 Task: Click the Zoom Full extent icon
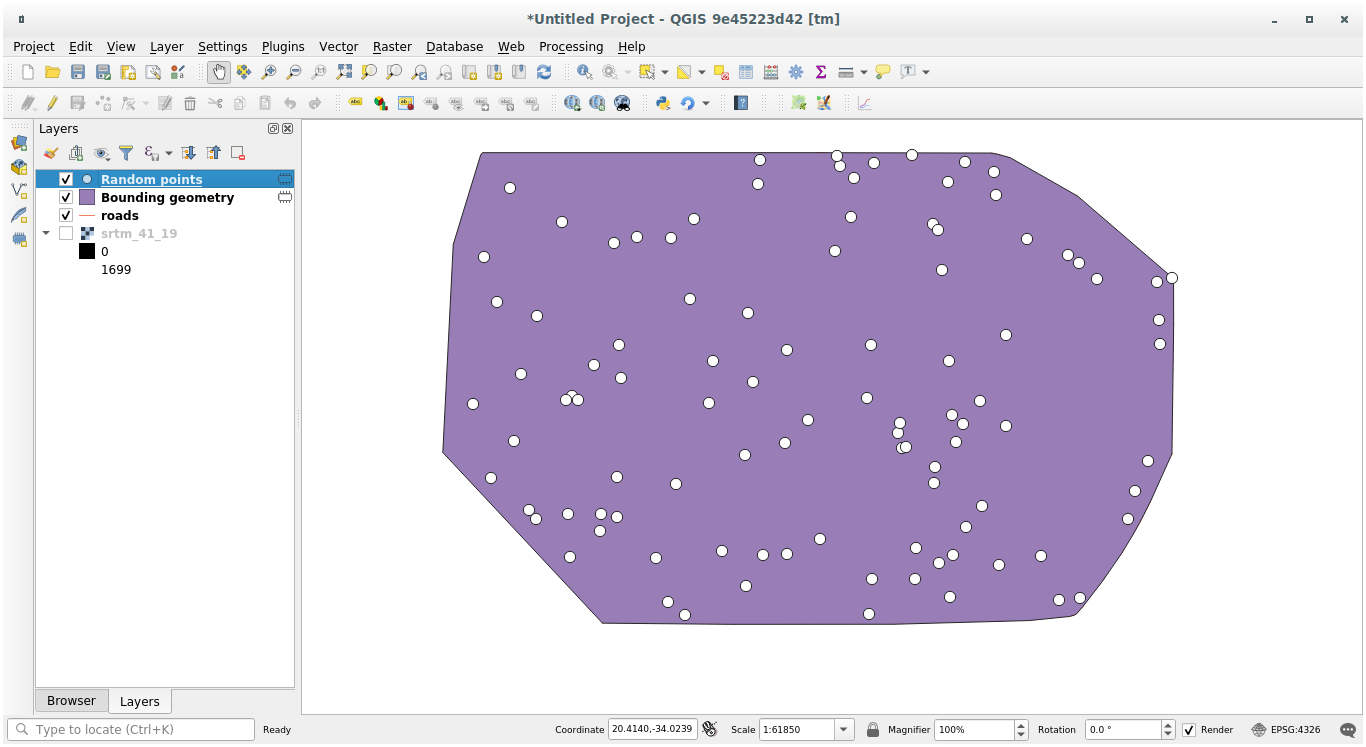click(x=344, y=72)
